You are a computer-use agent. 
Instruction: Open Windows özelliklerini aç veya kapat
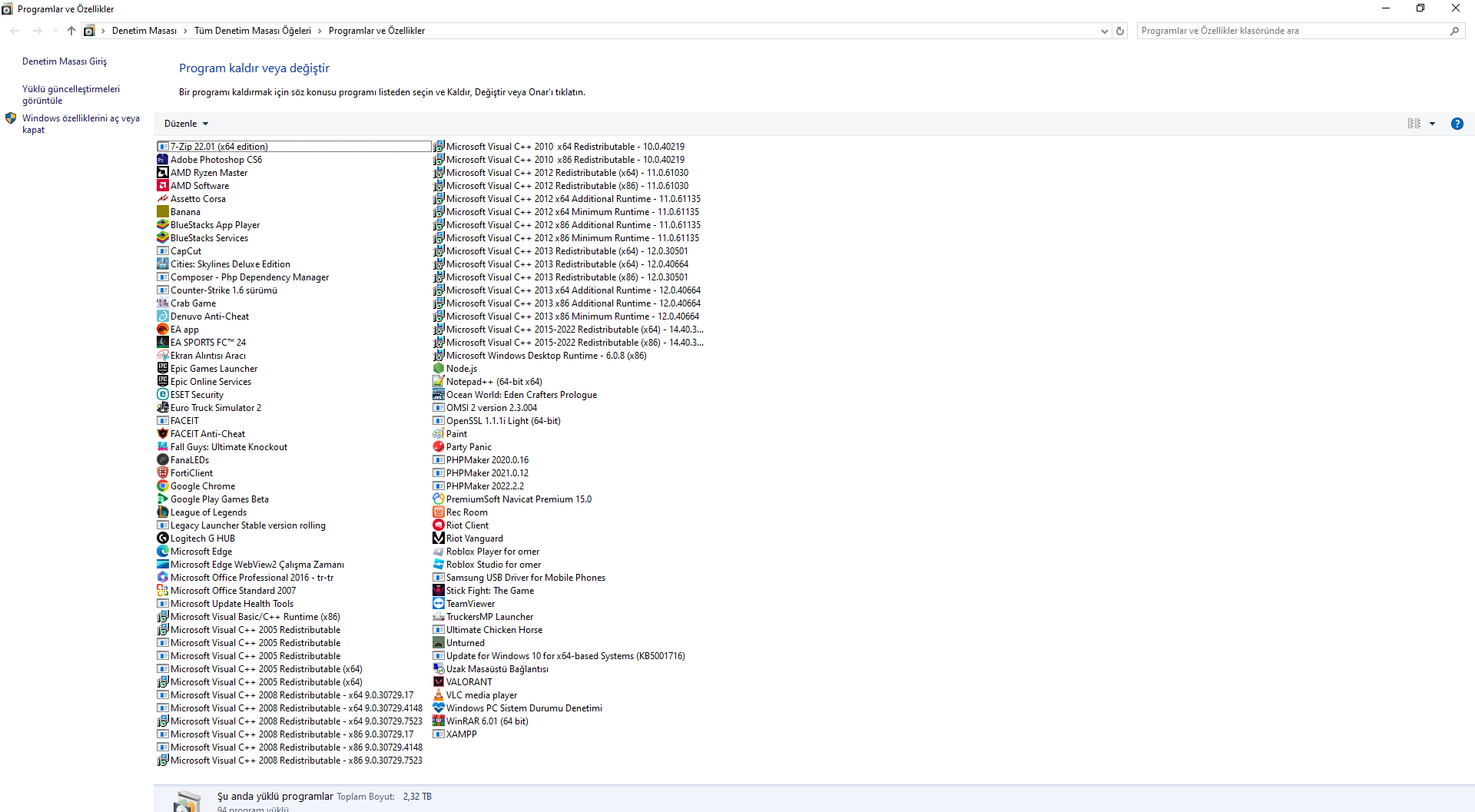pyautogui.click(x=81, y=124)
